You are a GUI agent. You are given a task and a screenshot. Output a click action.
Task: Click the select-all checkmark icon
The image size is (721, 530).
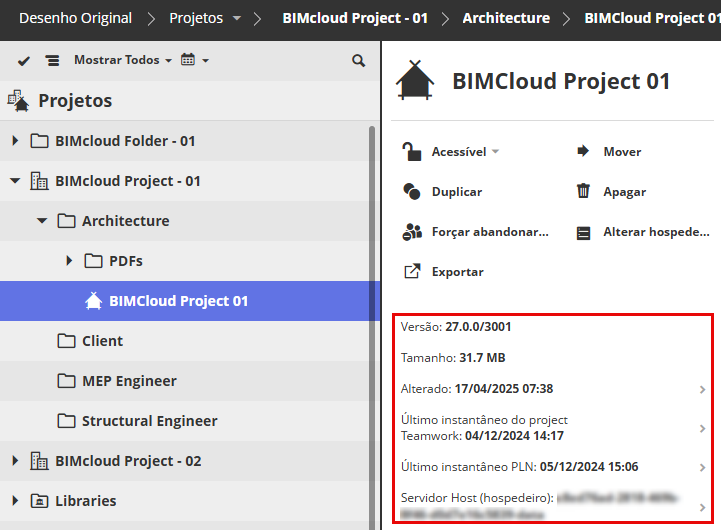coord(24,61)
